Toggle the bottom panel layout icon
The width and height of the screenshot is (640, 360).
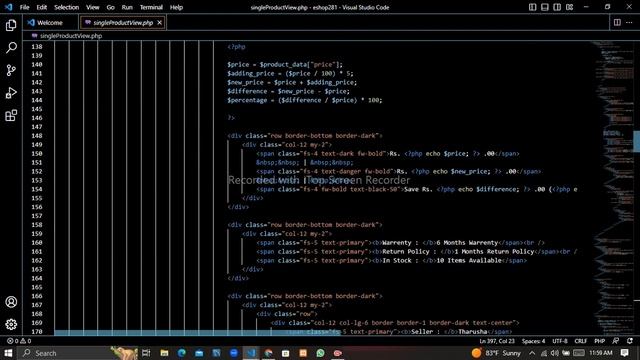(545, 7)
